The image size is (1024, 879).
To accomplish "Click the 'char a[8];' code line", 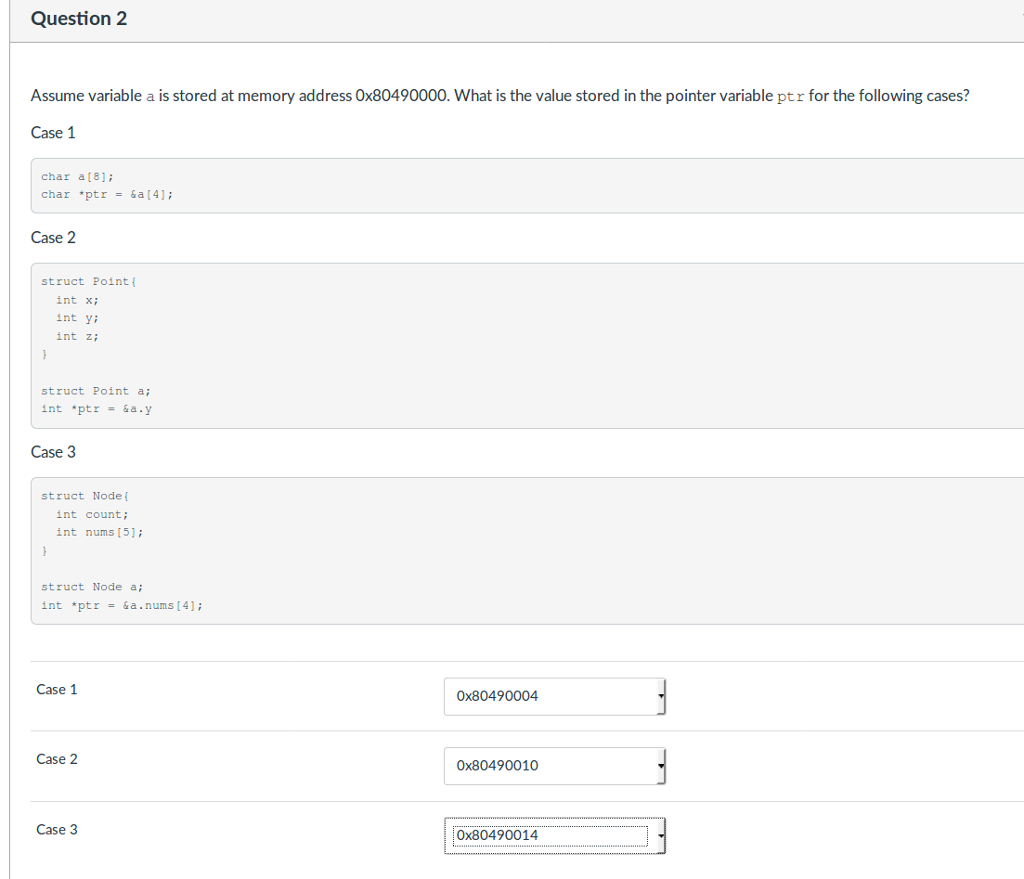I will (77, 176).
